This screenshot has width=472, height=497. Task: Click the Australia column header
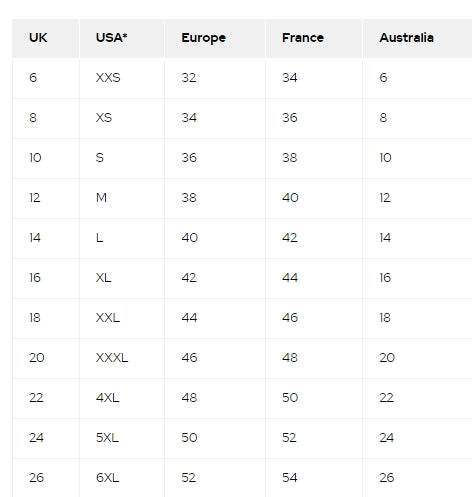tap(417, 38)
